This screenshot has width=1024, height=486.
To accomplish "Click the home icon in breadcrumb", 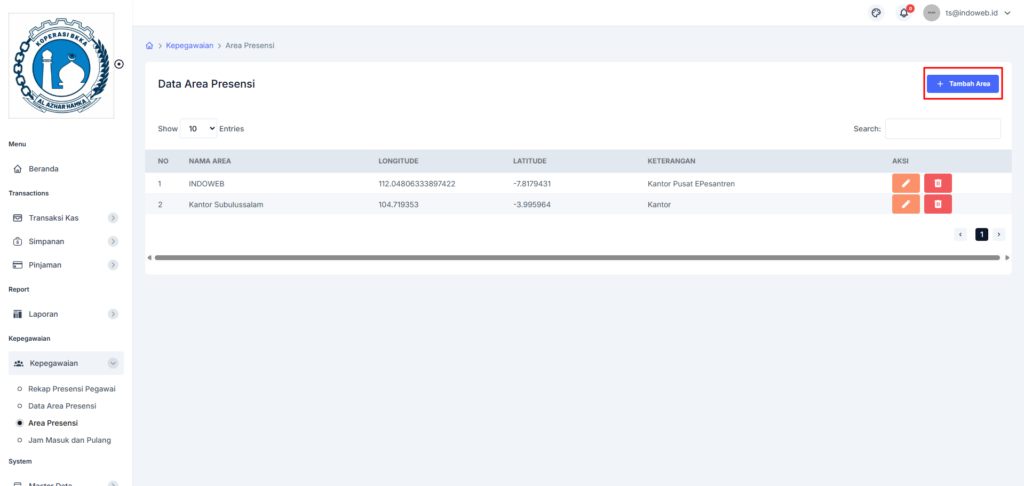I will click(x=150, y=46).
